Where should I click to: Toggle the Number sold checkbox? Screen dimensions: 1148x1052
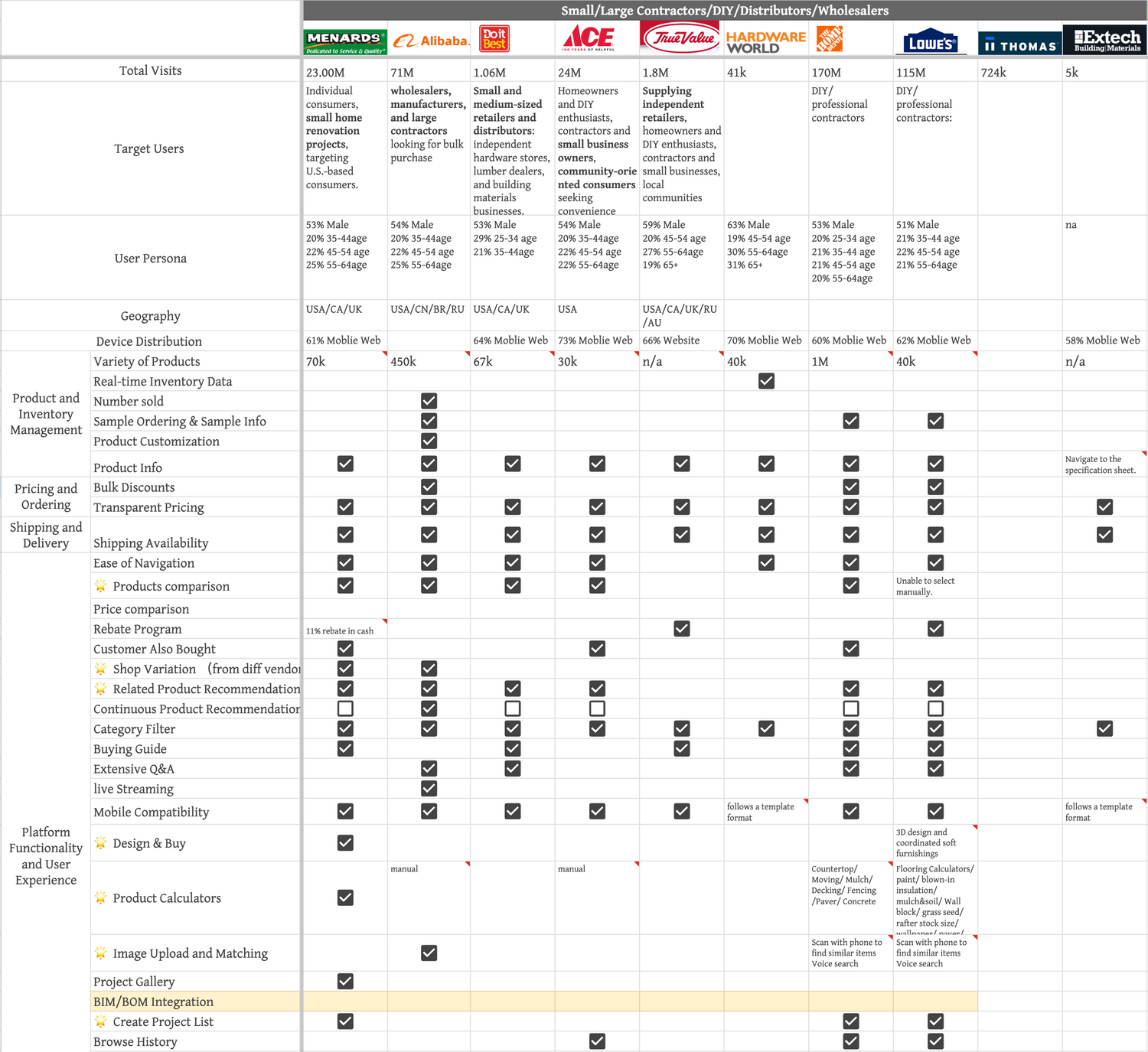(429, 401)
